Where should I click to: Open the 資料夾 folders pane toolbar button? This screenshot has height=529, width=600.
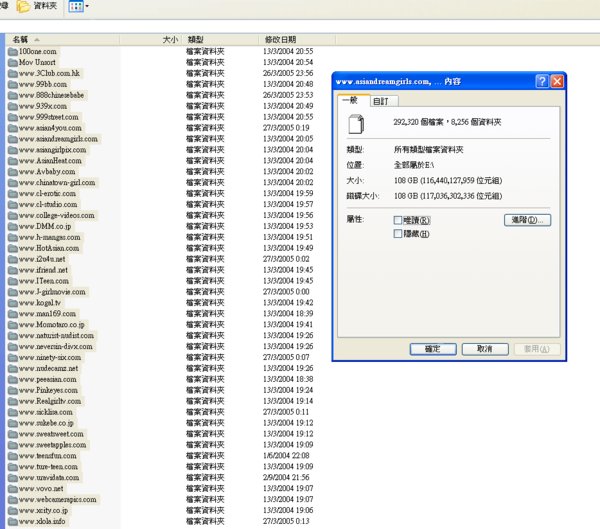[37, 6]
